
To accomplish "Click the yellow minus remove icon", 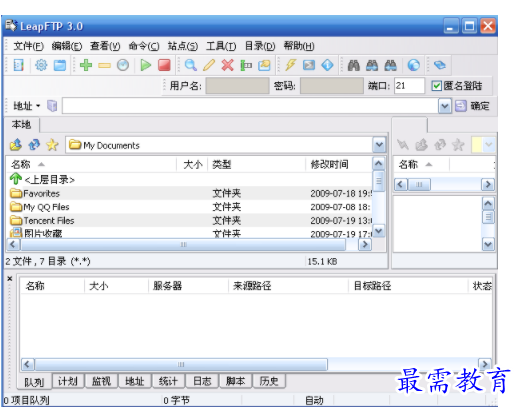I will (x=104, y=65).
